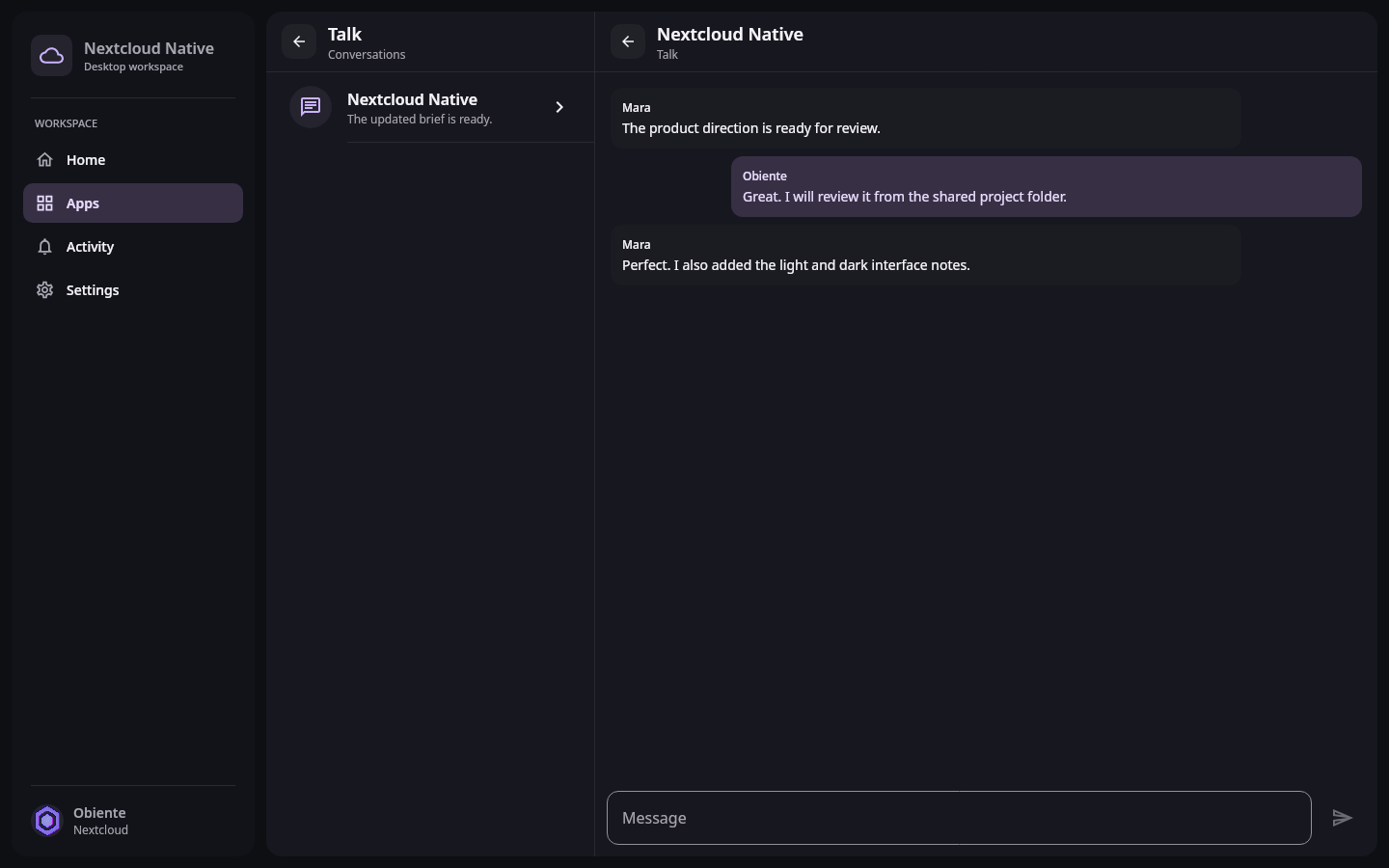Click the 'Nextcloud Native' chat header title
The width and height of the screenshot is (1389, 868).
[x=730, y=35]
